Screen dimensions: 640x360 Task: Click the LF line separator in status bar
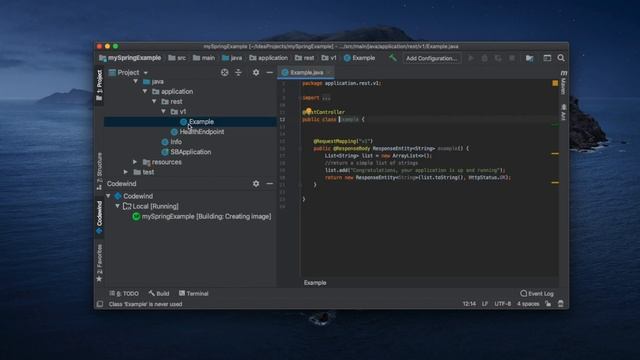(x=484, y=304)
